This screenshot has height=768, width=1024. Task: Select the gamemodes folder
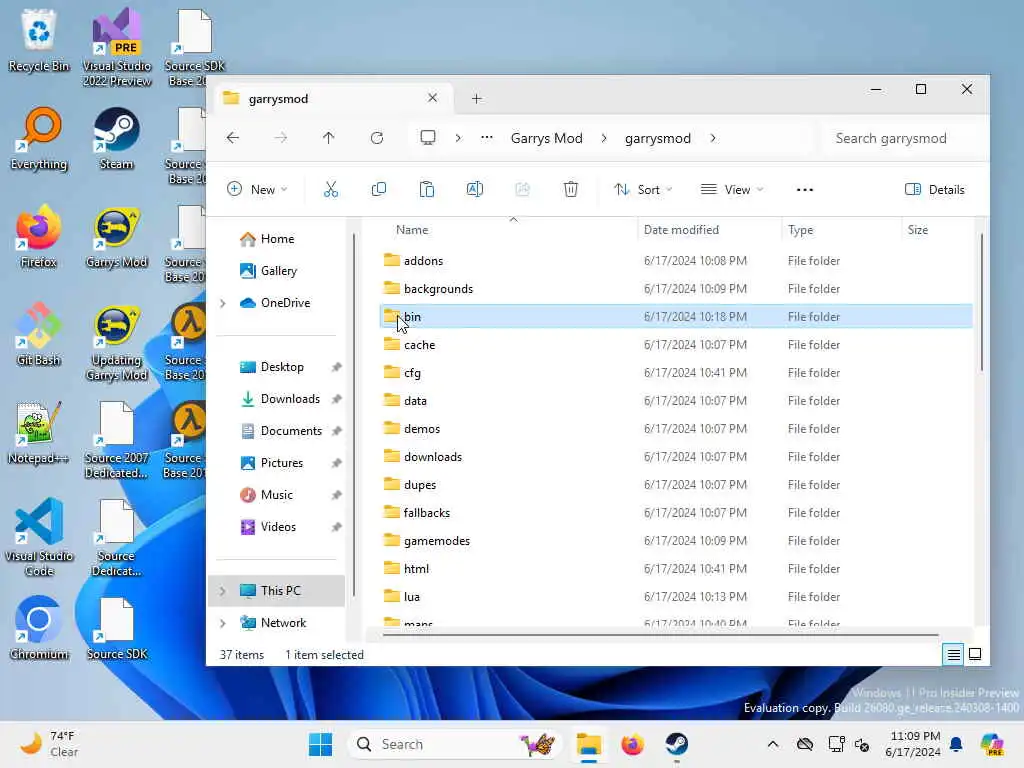(x=676, y=541)
